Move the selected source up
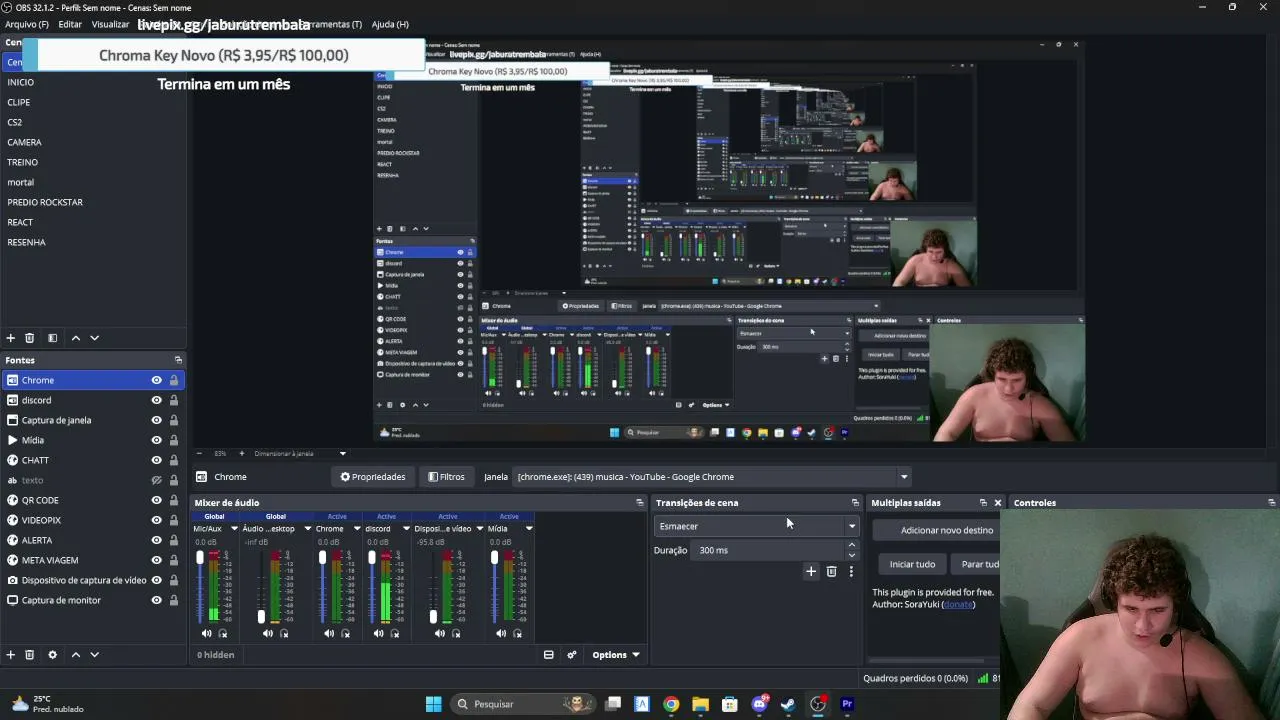The image size is (1280, 720). click(75, 655)
